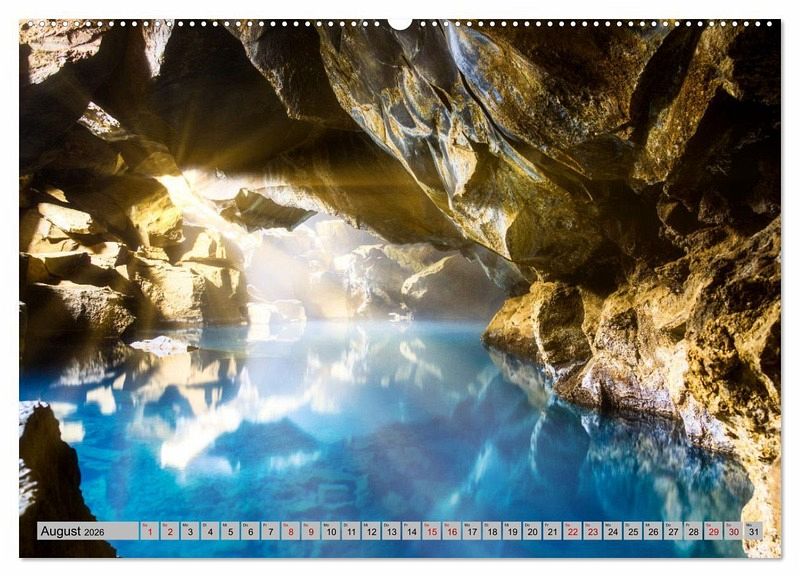Choose the red day 9 cell
The height and width of the screenshot is (577, 800).
pyautogui.click(x=311, y=531)
